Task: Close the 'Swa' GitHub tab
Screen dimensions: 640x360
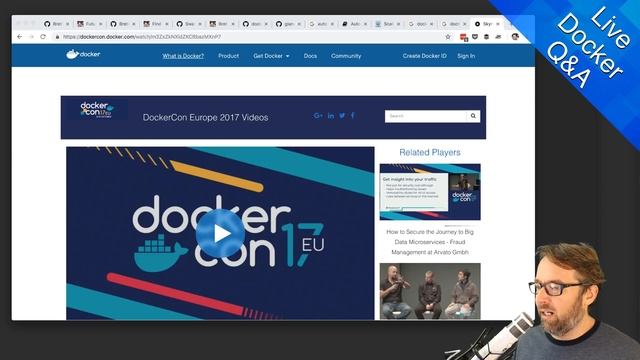Action: pyautogui.click(x=200, y=24)
